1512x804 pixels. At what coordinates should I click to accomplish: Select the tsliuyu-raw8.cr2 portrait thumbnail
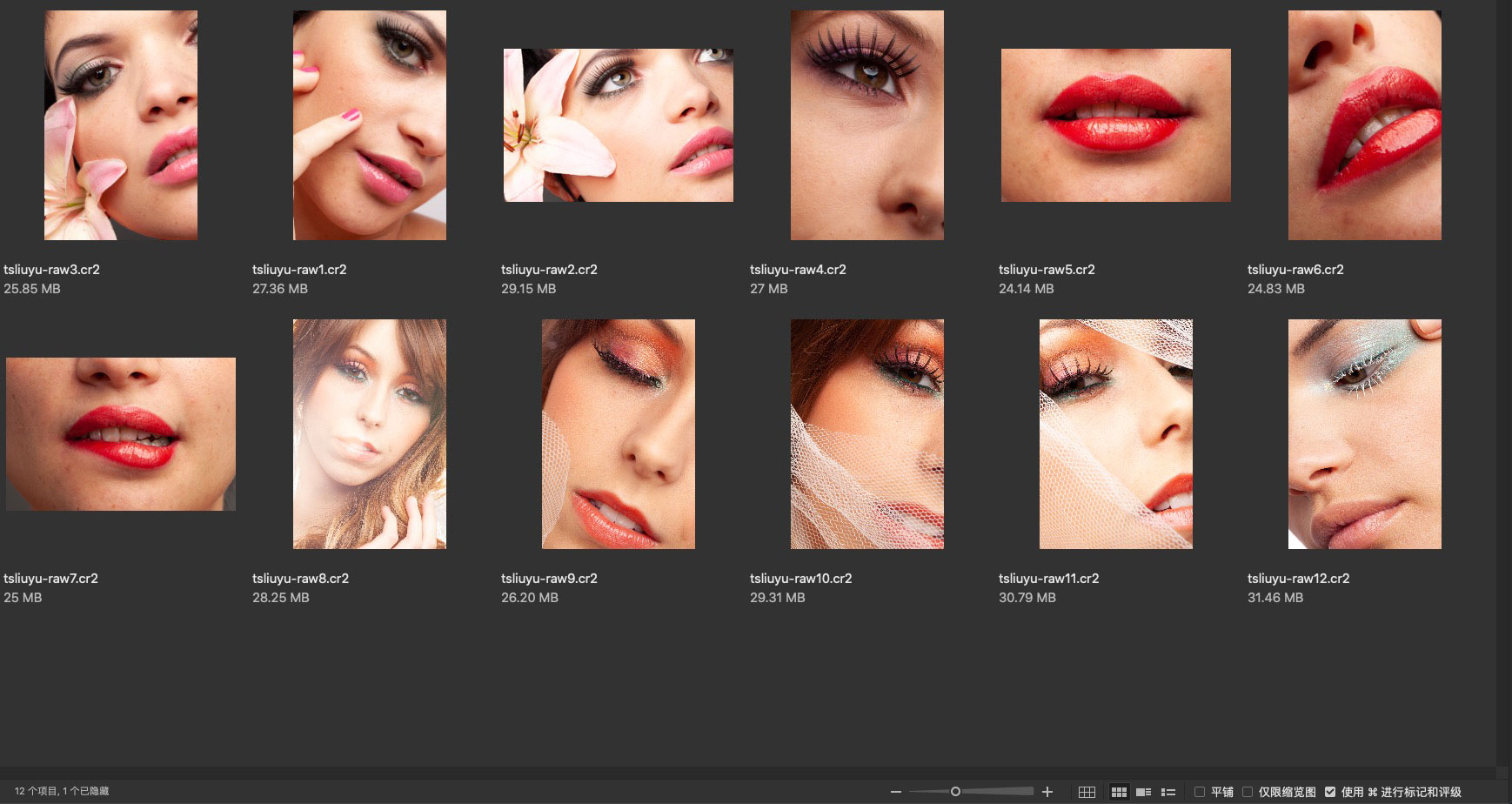[x=370, y=434]
